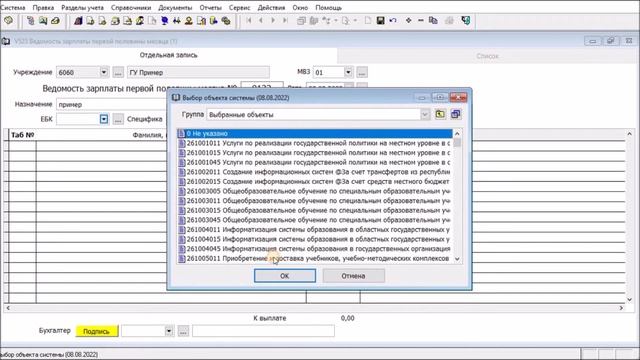The width and height of the screenshot is (640, 360).
Task: Click the dialog list scroll down arrow
Action: pyautogui.click(x=457, y=259)
